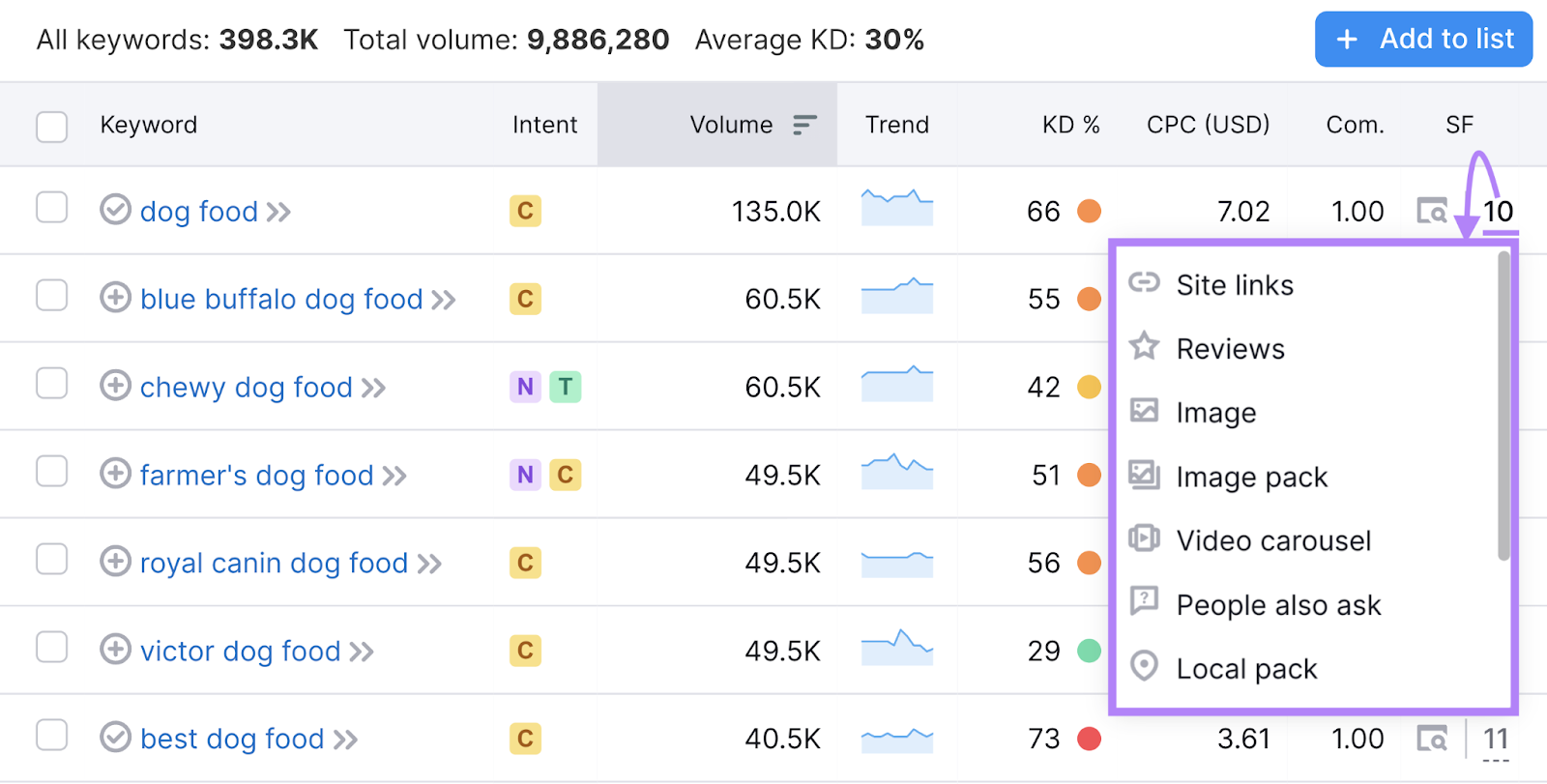Click the plus icon beside blue buffalo dog food
This screenshot has width=1547, height=784.
pos(115,298)
